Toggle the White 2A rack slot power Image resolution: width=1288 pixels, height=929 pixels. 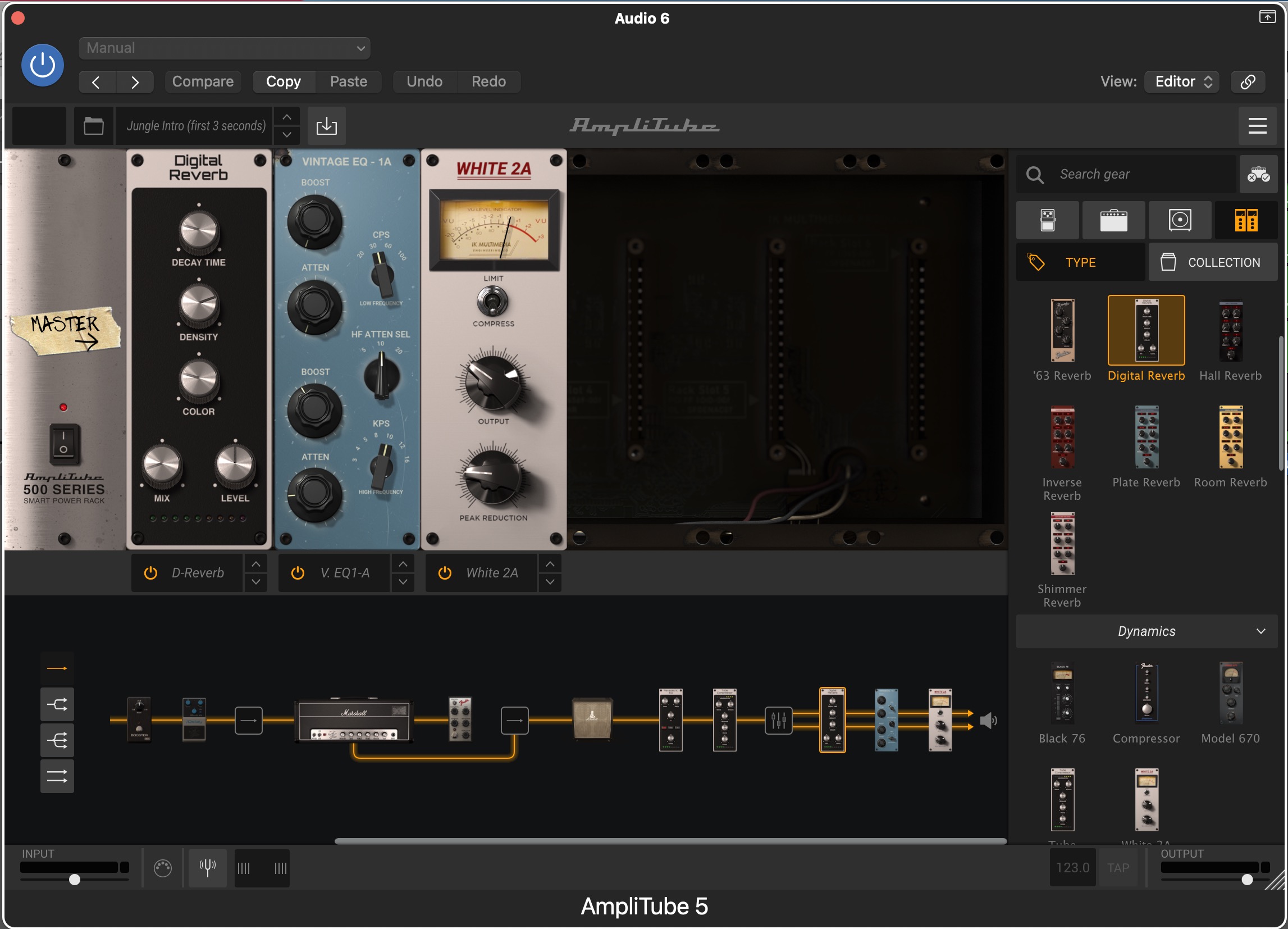pos(445,573)
